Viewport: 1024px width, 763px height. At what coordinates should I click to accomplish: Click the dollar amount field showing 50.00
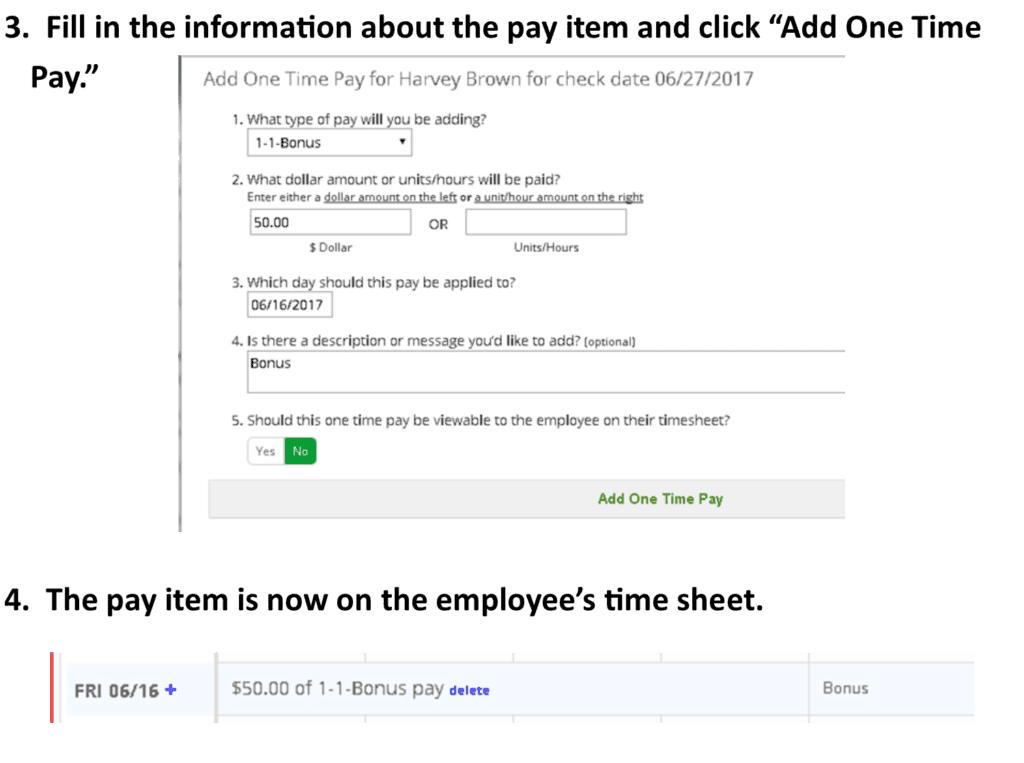(330, 222)
